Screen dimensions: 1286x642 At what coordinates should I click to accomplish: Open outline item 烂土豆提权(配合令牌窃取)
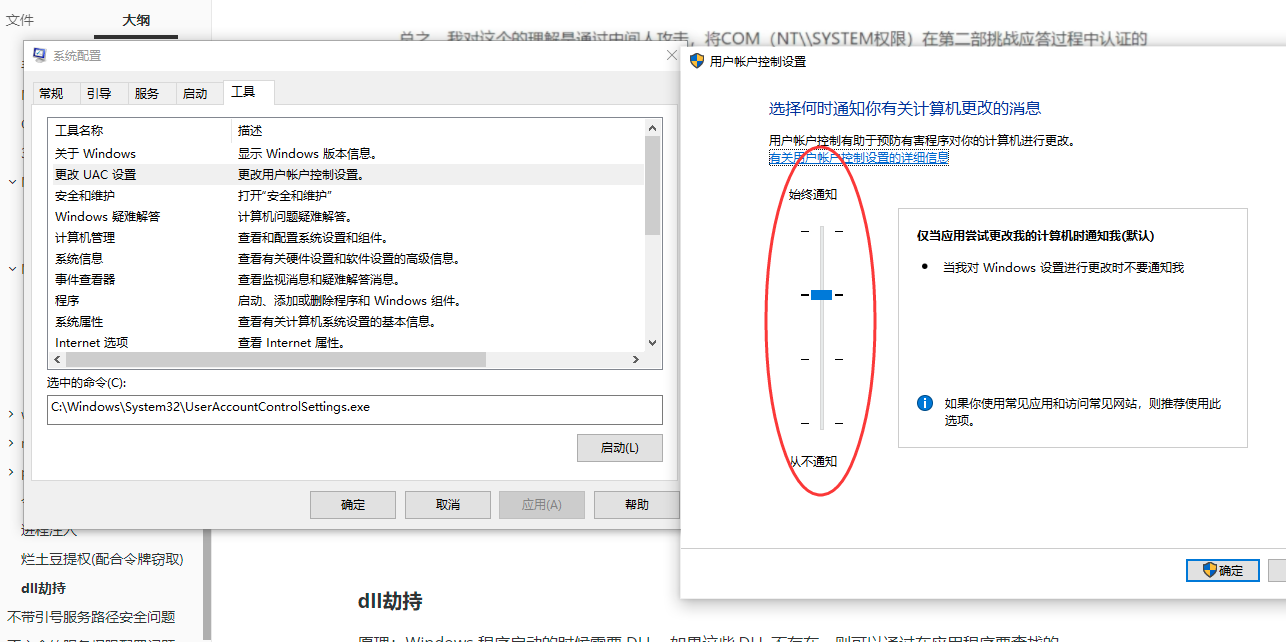(102, 559)
